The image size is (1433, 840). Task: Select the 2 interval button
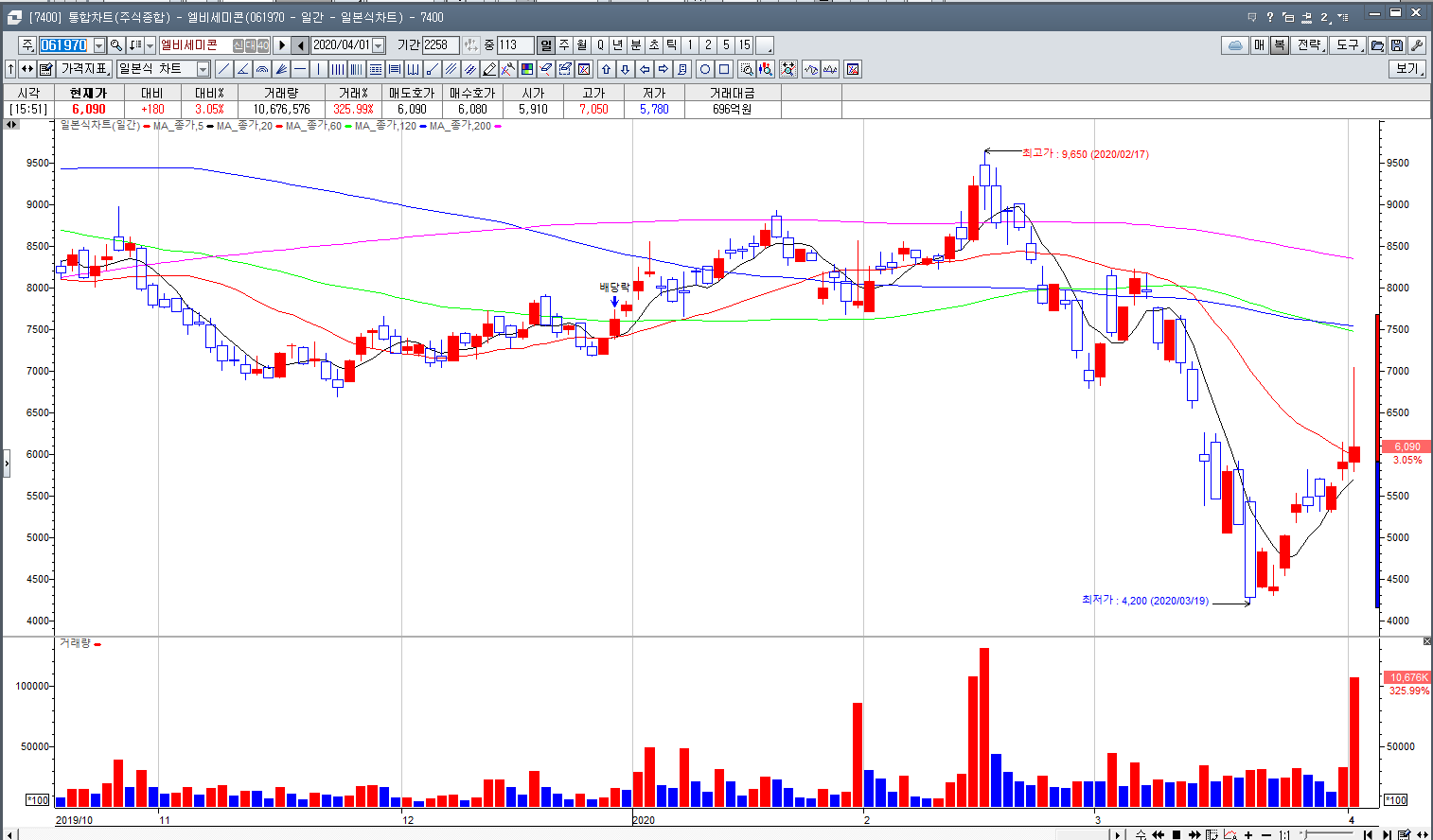pos(708,45)
